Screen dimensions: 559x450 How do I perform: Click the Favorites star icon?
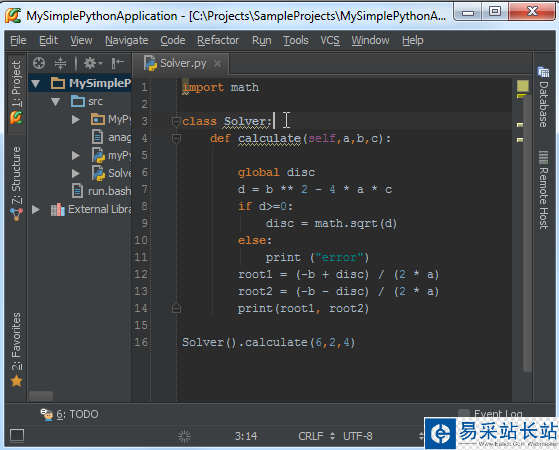coord(16,381)
